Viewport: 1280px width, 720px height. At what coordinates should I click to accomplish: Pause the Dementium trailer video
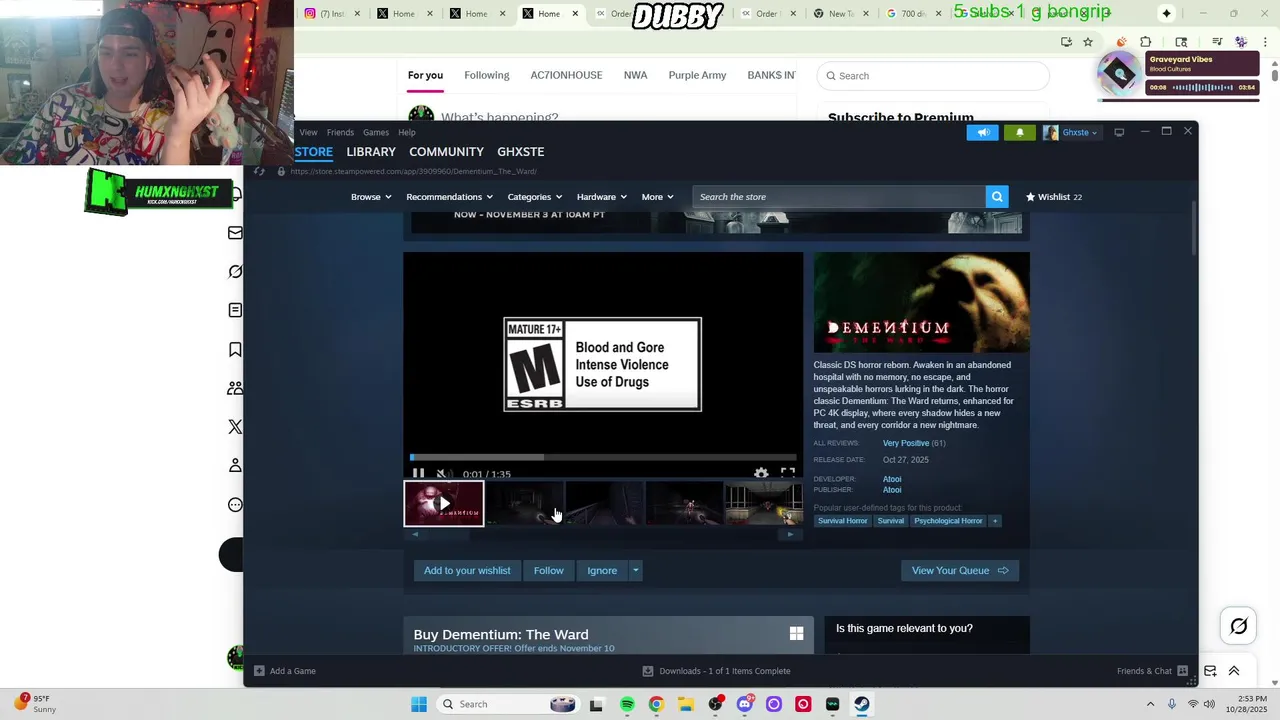click(418, 473)
